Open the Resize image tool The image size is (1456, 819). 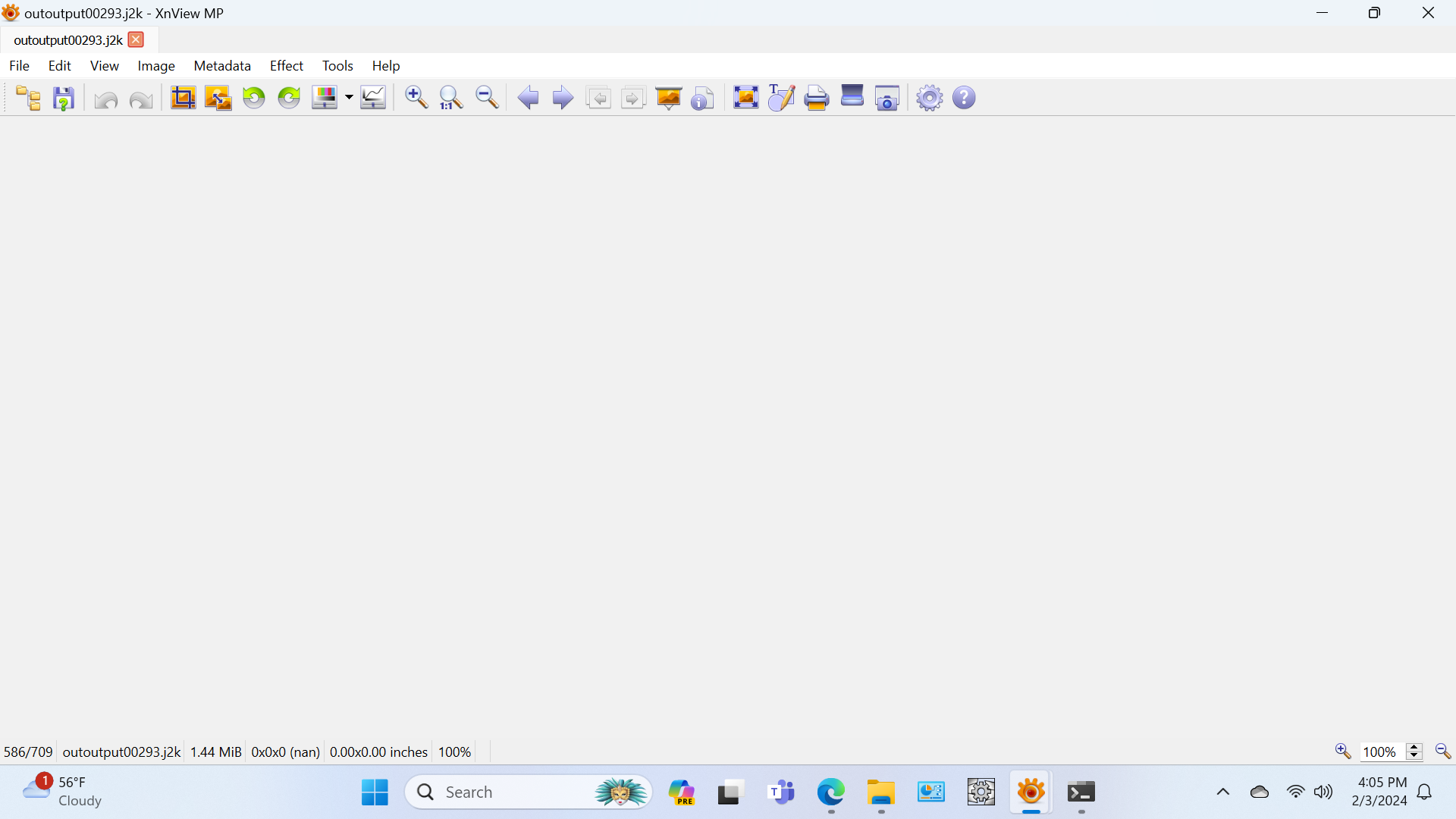point(218,98)
